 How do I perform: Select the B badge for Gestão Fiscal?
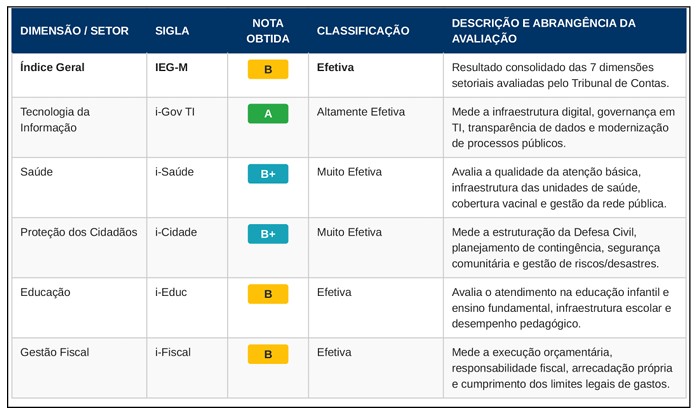point(268,354)
